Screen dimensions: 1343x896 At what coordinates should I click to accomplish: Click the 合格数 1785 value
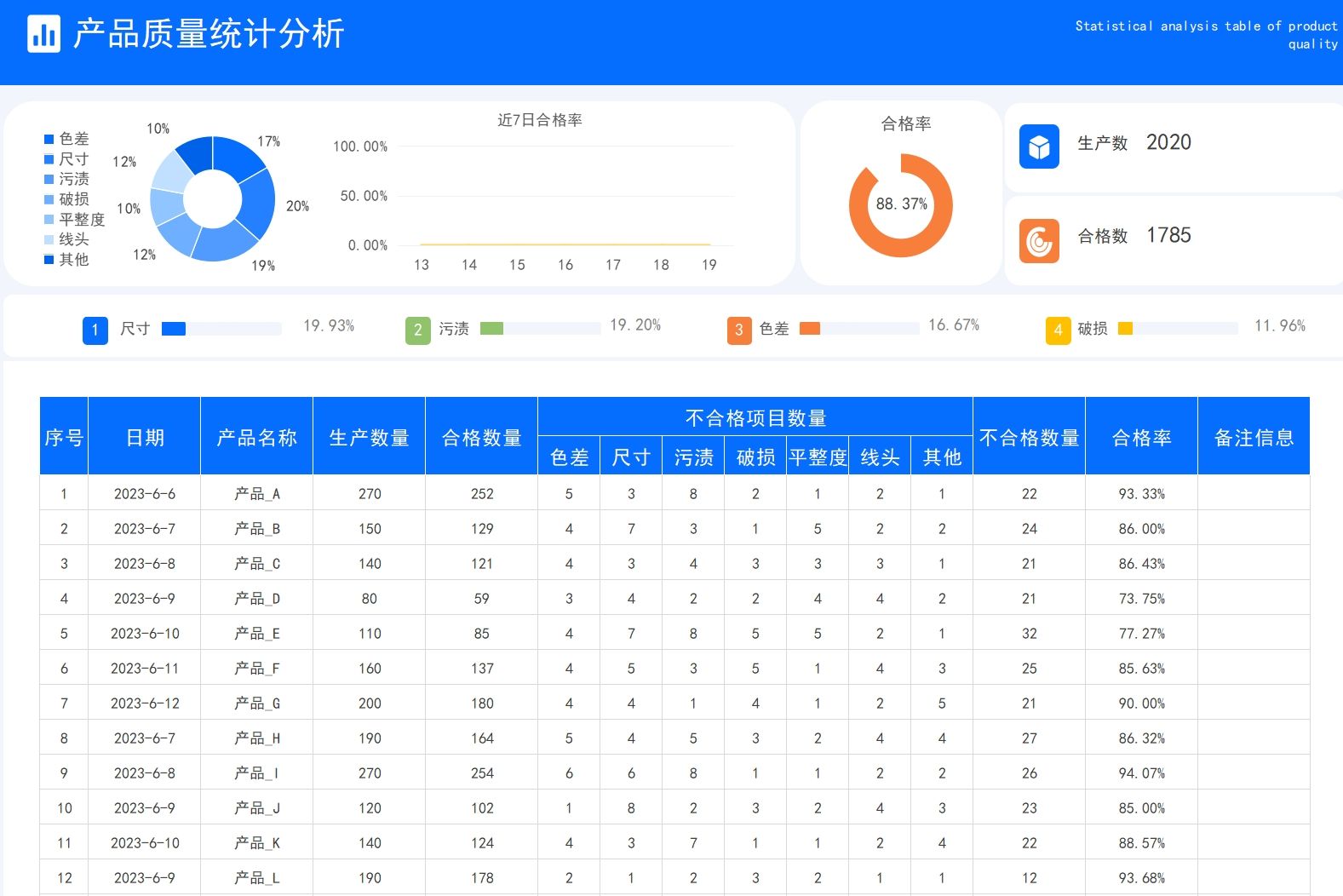click(1168, 235)
